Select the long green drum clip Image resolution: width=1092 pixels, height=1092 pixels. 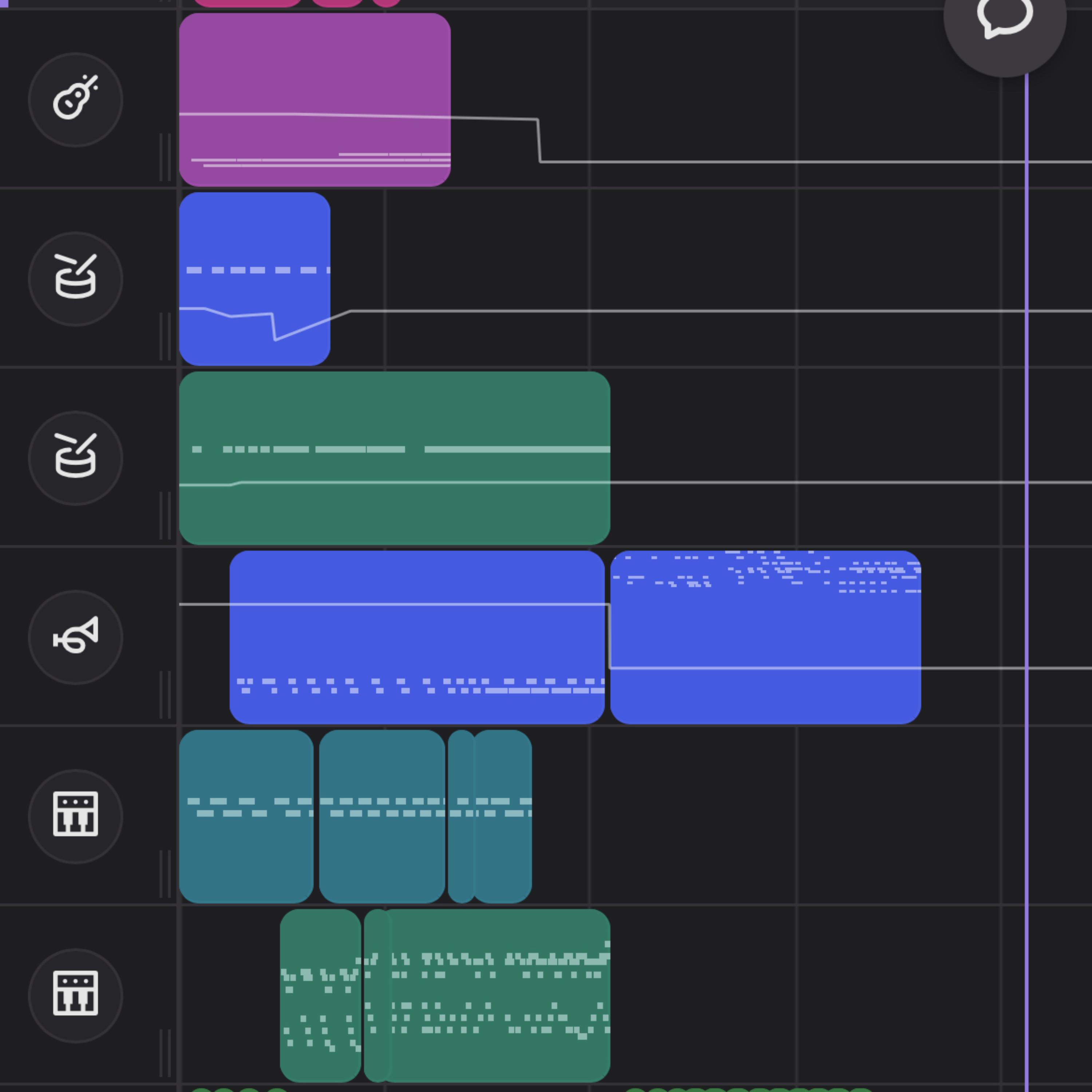(x=395, y=458)
